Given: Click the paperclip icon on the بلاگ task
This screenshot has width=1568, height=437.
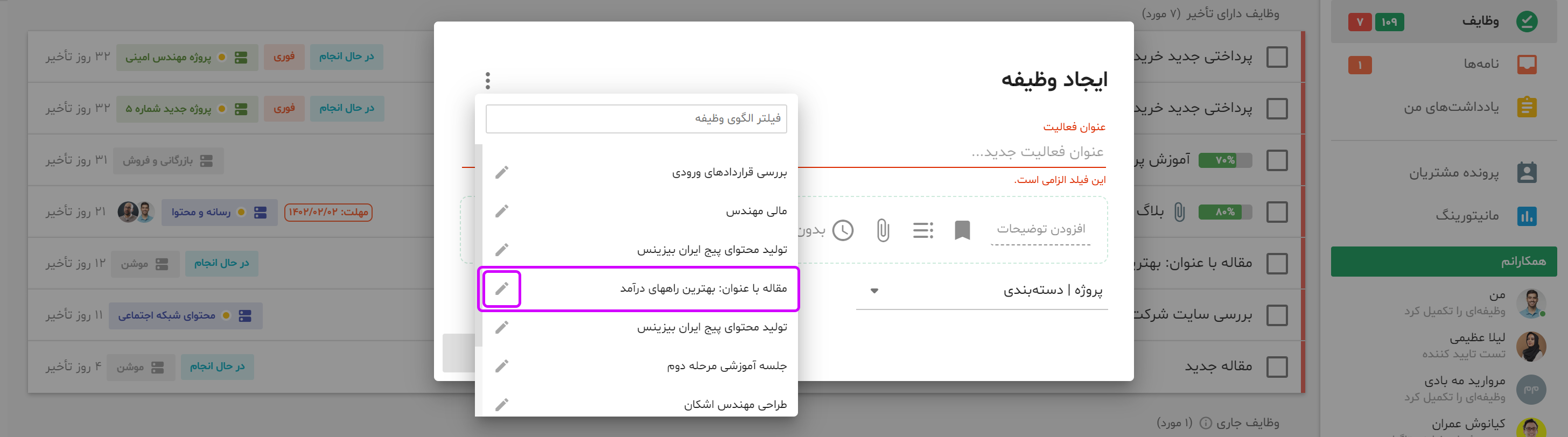Looking at the screenshot, I should (1179, 212).
